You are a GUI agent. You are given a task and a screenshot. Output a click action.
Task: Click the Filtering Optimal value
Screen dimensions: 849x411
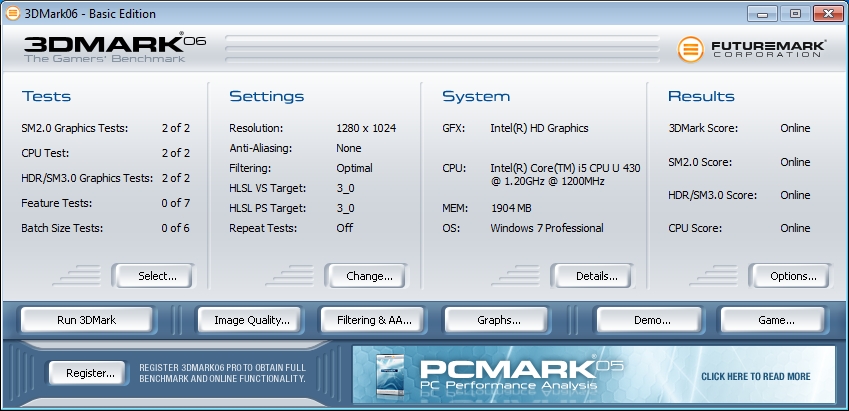(x=354, y=168)
